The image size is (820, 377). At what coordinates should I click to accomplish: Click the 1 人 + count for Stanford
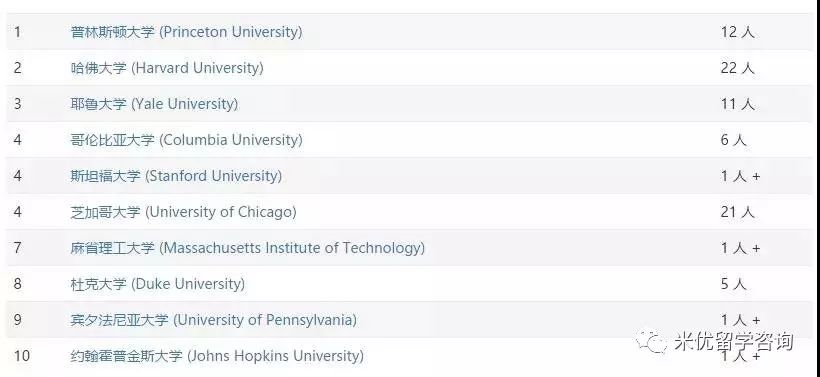point(741,176)
